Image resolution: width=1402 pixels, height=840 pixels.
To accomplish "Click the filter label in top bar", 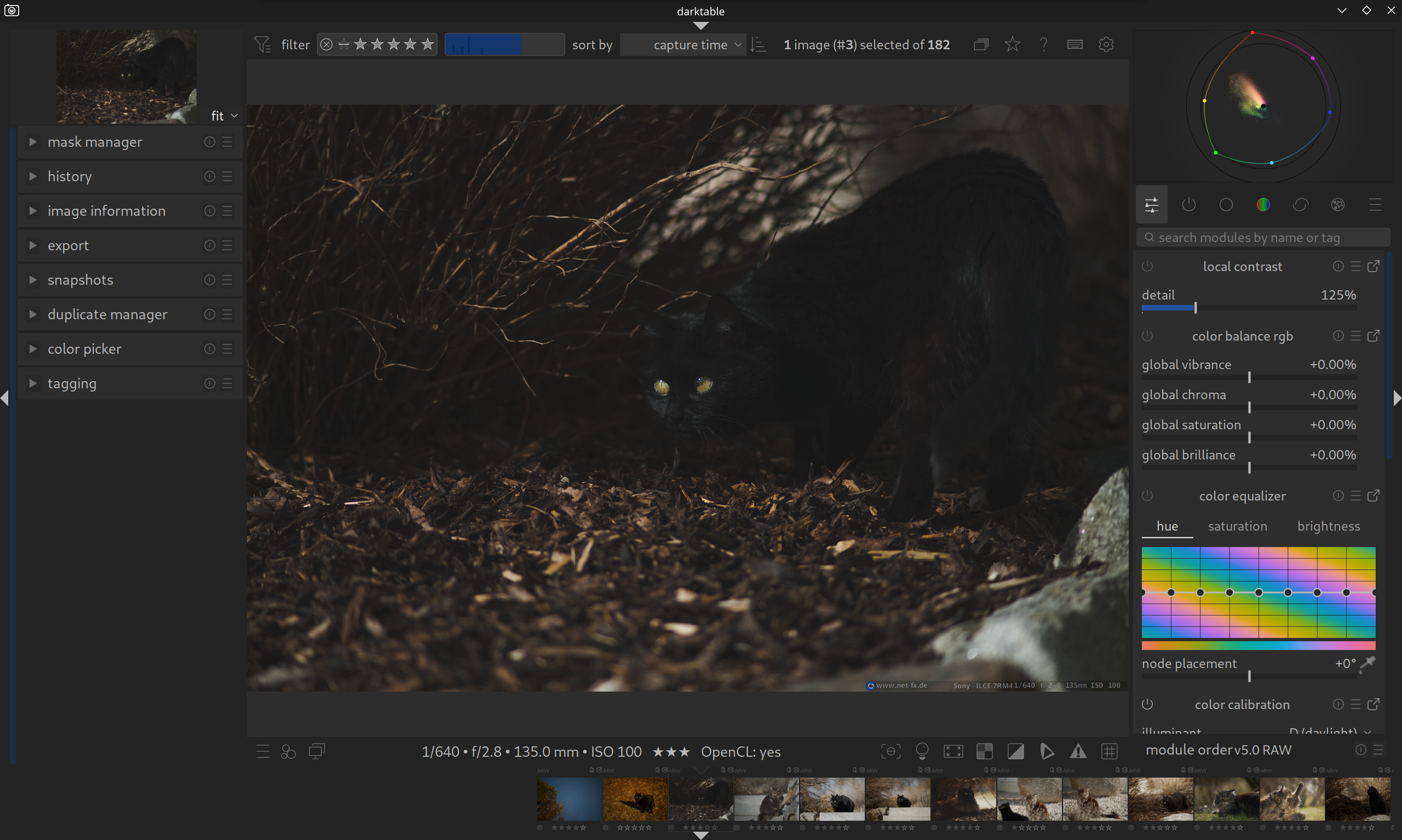I will pyautogui.click(x=295, y=45).
